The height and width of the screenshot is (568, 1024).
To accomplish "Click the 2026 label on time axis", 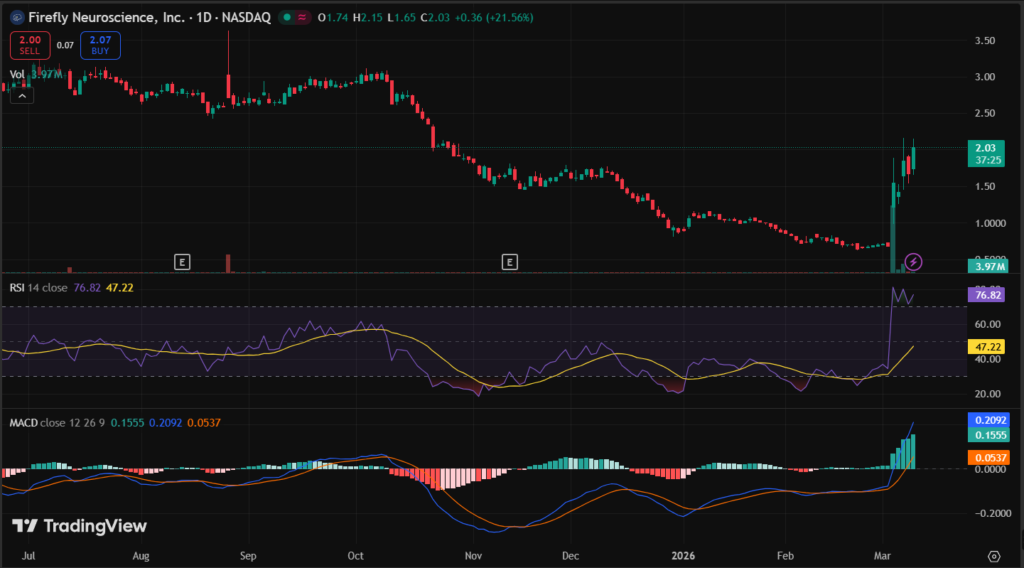I will click(x=684, y=553).
